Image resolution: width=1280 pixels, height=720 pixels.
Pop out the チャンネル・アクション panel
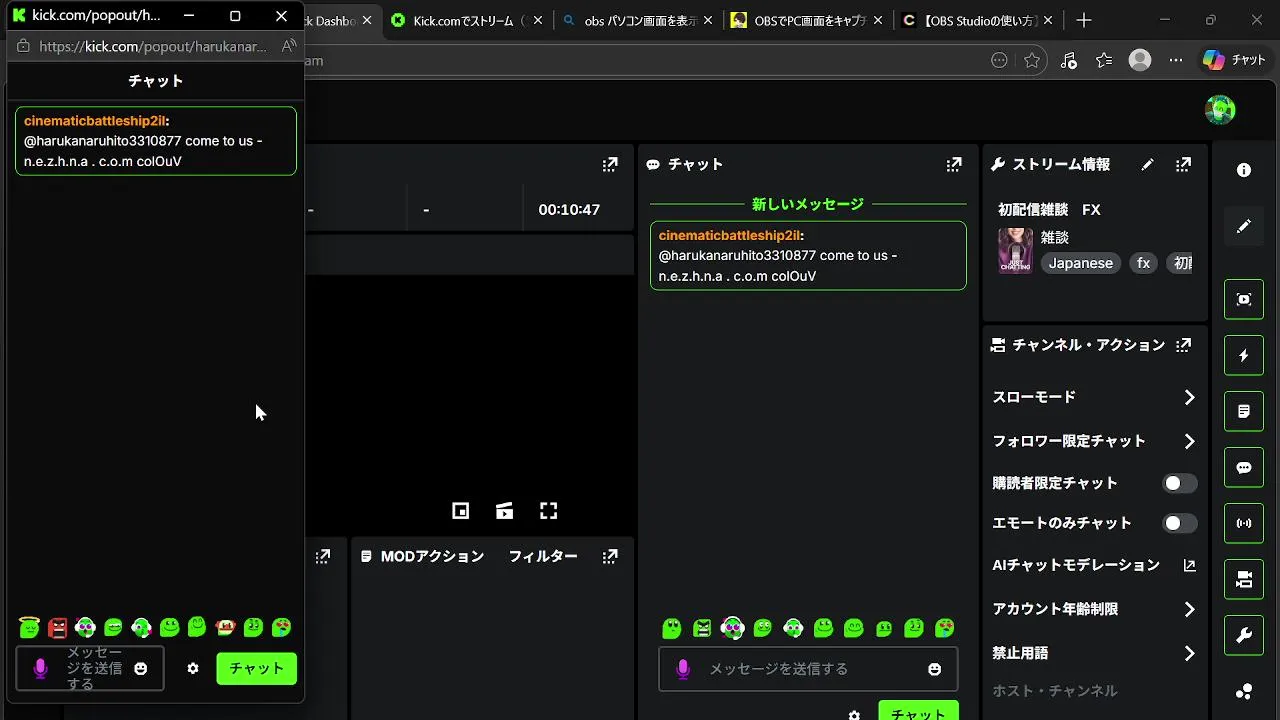[x=1184, y=345]
